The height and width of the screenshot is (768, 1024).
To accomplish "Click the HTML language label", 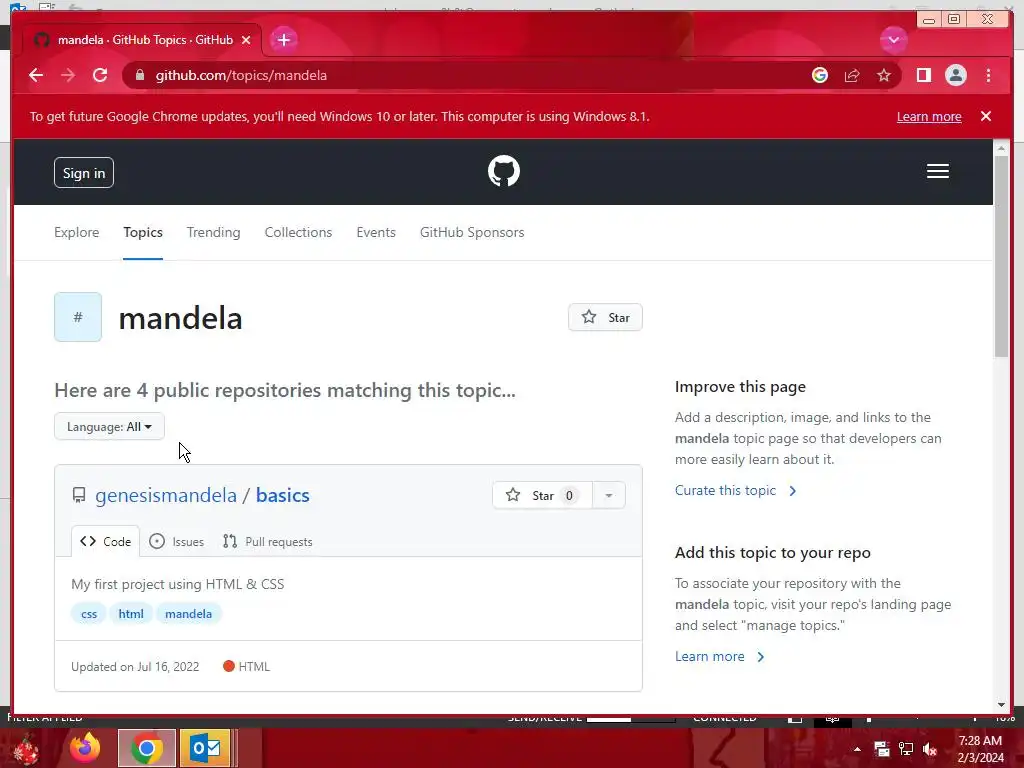I will 246,667.
